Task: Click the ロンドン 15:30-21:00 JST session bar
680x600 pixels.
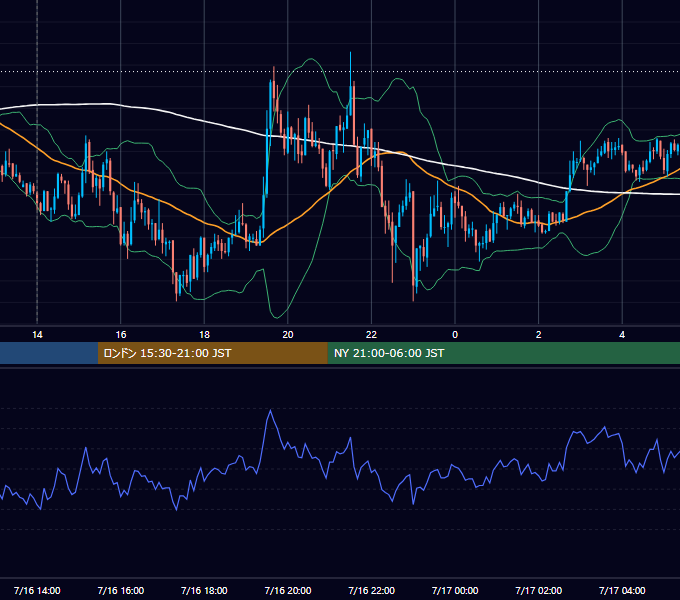Action: point(212,353)
